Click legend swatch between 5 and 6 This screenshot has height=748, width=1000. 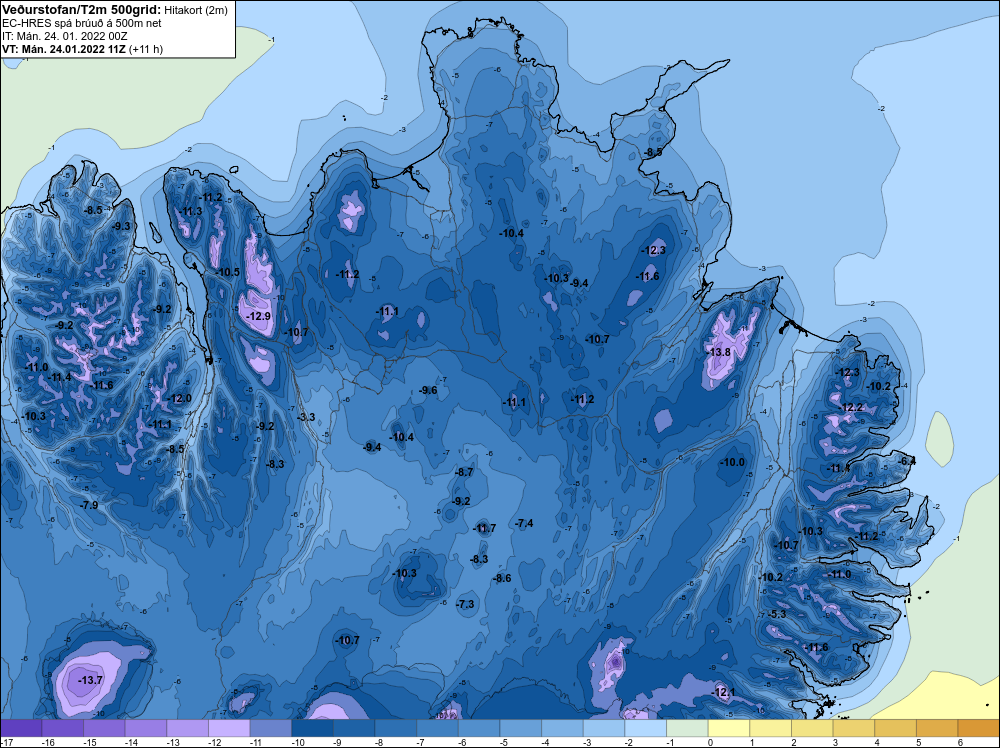pos(938,728)
